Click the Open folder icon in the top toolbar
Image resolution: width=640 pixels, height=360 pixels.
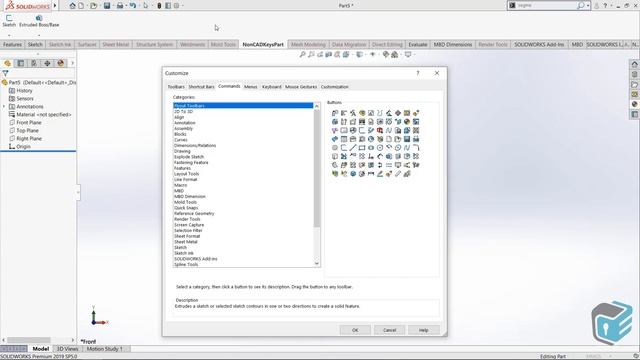coord(93,6)
